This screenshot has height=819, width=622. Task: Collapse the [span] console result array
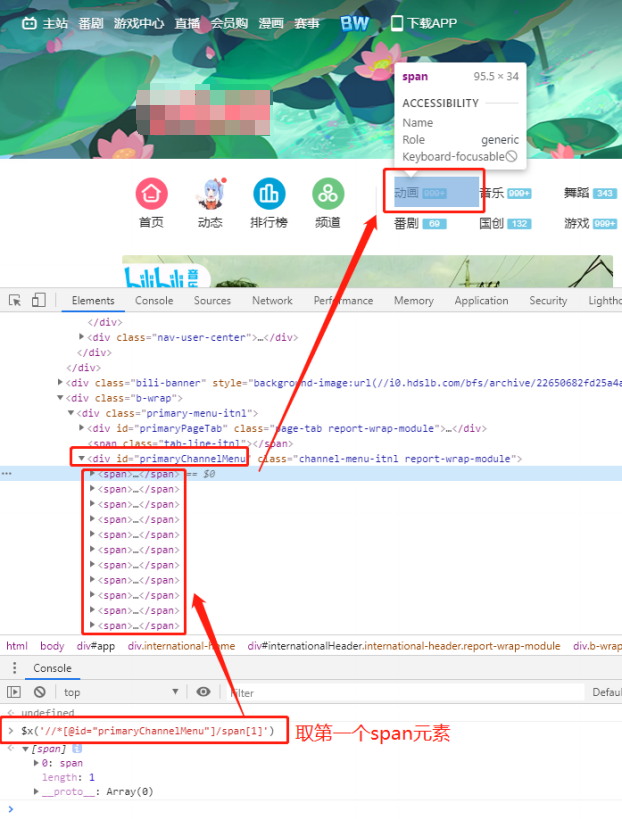[25, 748]
